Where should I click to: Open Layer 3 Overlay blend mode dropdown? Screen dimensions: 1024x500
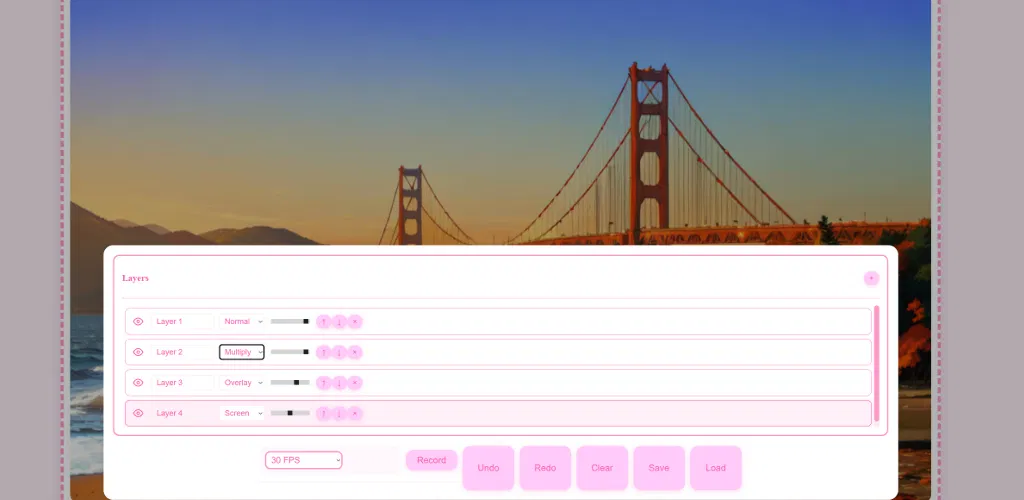click(242, 383)
